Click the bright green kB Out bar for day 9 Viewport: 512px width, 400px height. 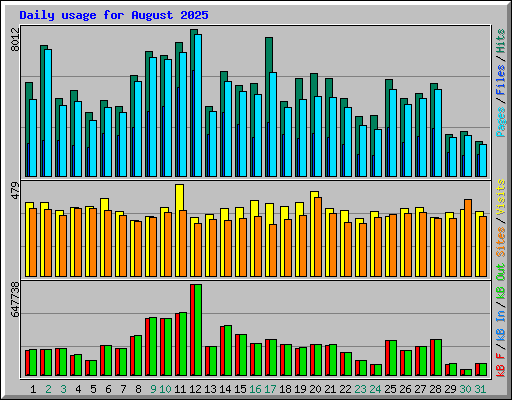(x=153, y=347)
